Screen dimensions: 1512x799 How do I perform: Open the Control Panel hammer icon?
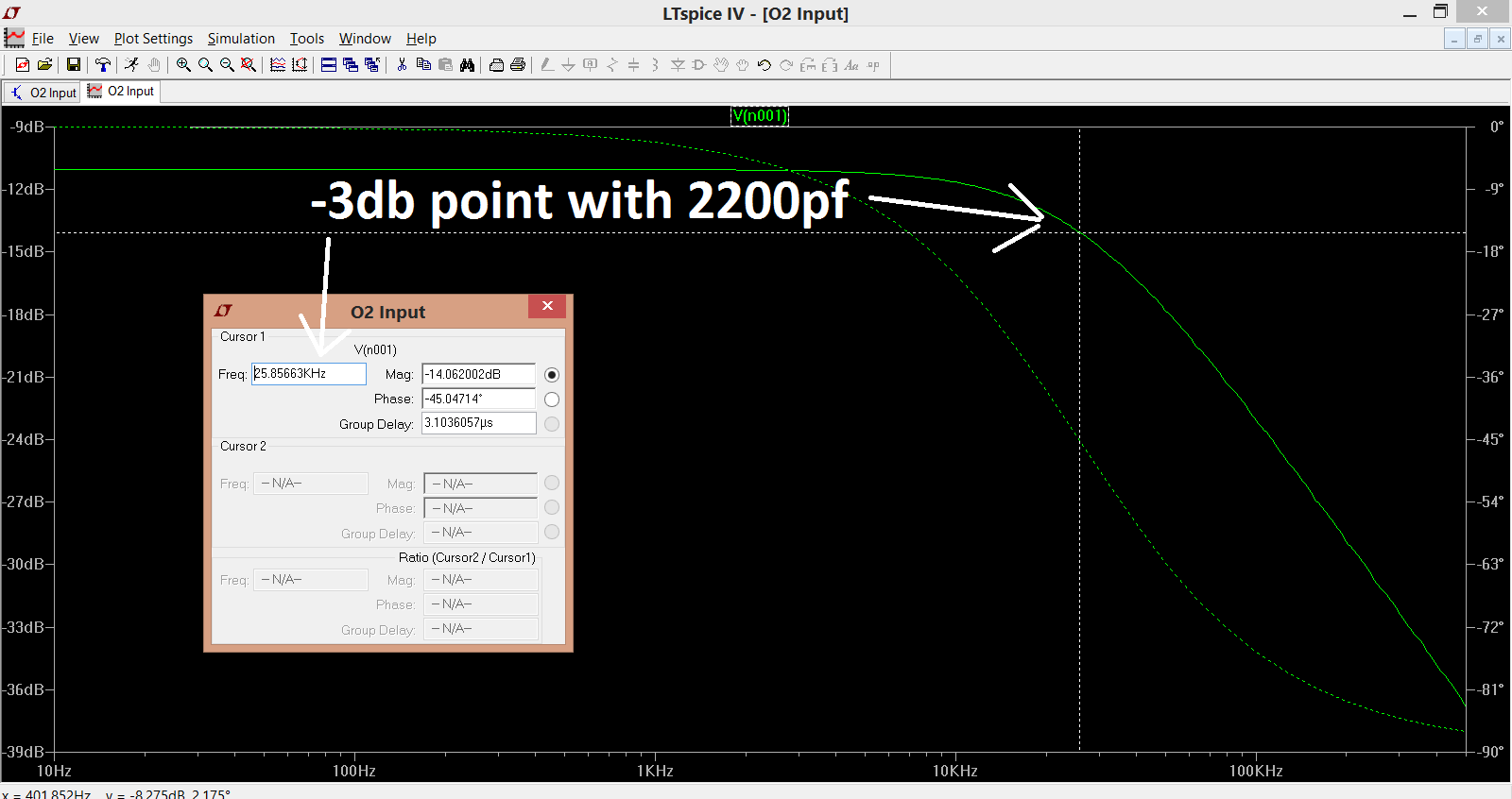click(x=103, y=64)
